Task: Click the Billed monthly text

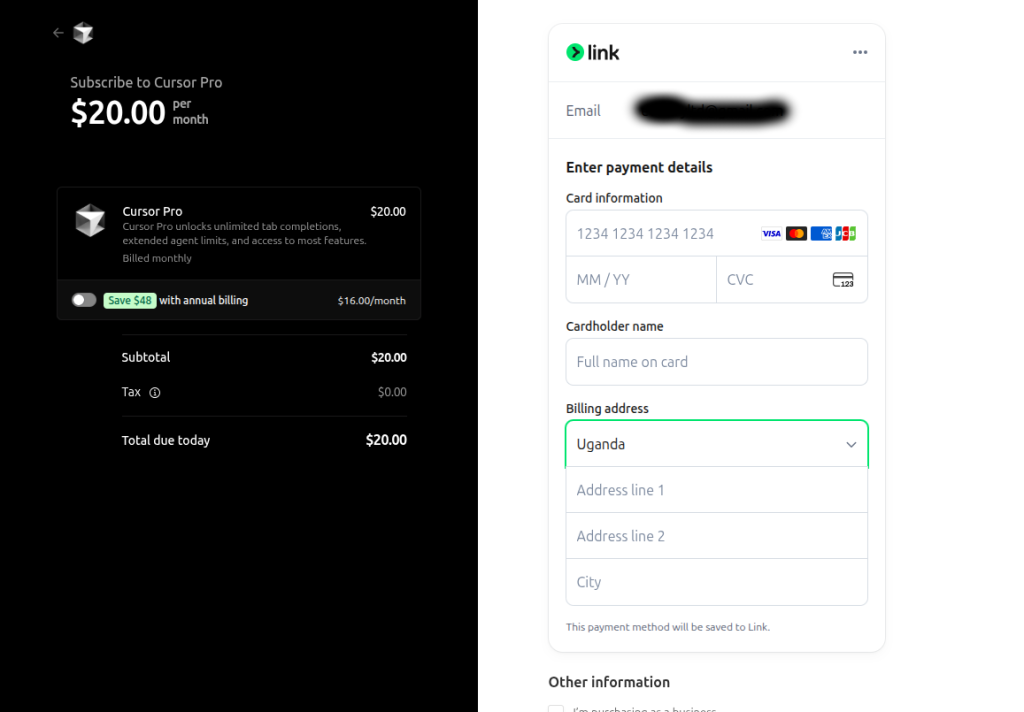Action: click(157, 258)
